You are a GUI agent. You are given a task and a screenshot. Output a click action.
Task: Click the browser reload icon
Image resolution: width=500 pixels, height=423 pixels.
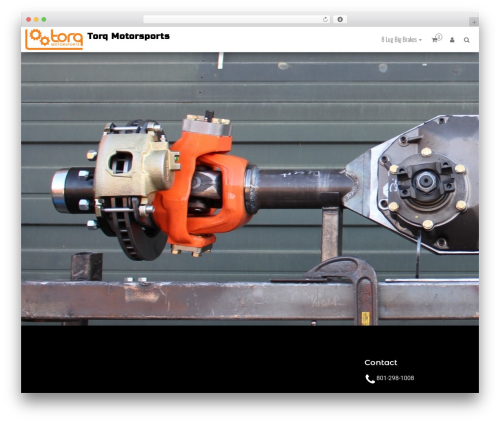click(x=325, y=20)
